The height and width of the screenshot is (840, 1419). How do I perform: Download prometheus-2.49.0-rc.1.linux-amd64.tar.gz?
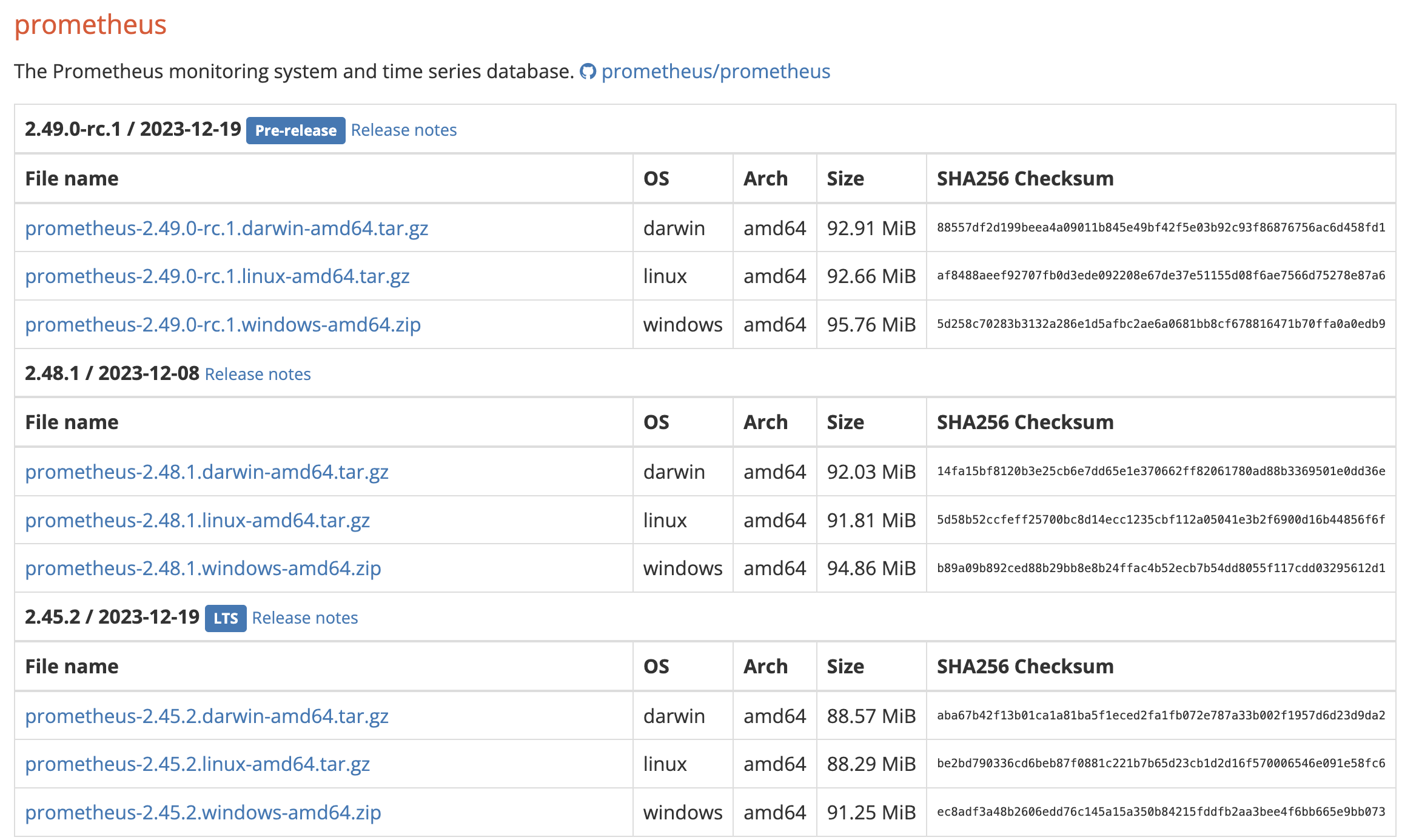pos(217,276)
